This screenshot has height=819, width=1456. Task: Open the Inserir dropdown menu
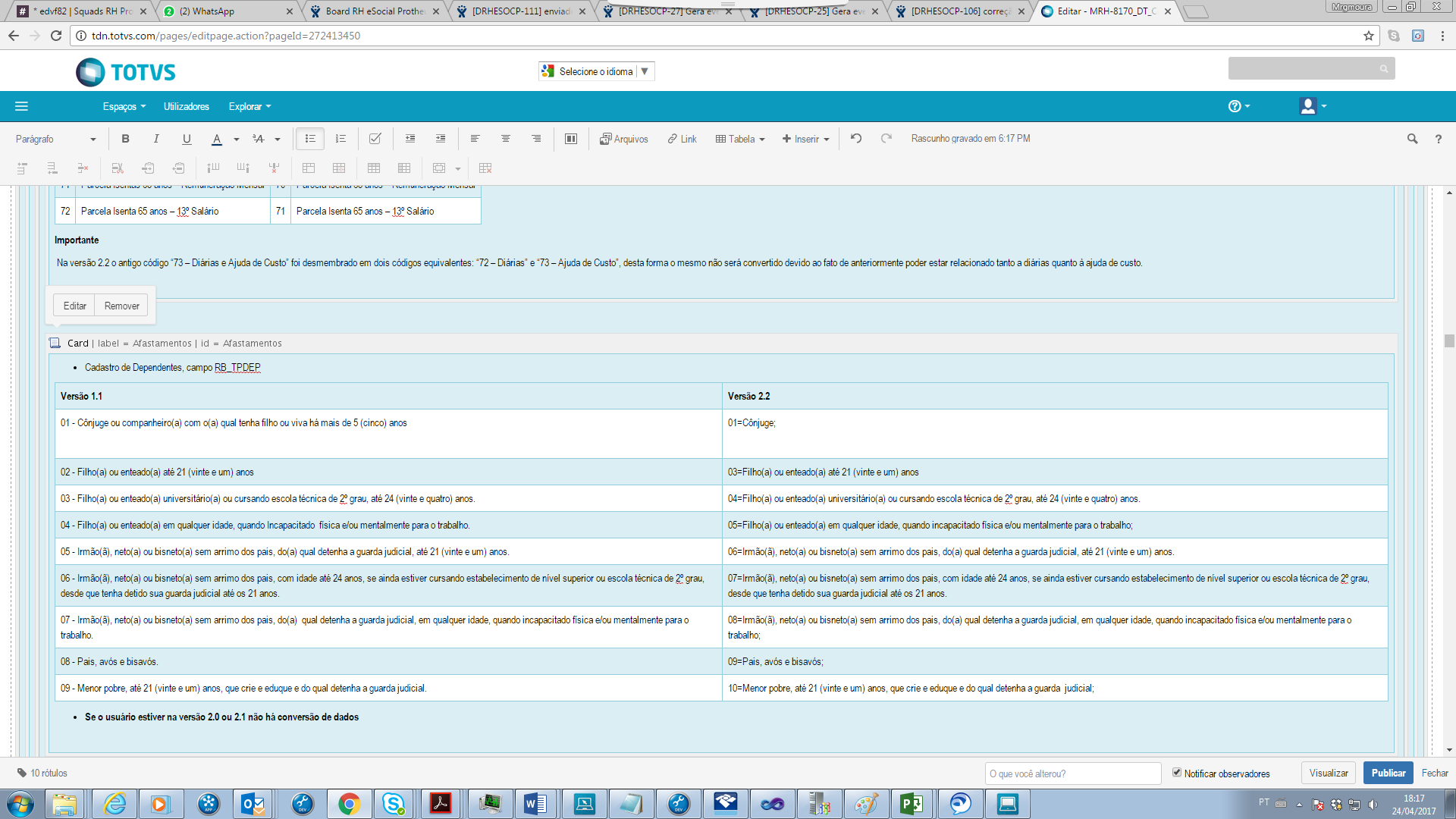coord(806,139)
